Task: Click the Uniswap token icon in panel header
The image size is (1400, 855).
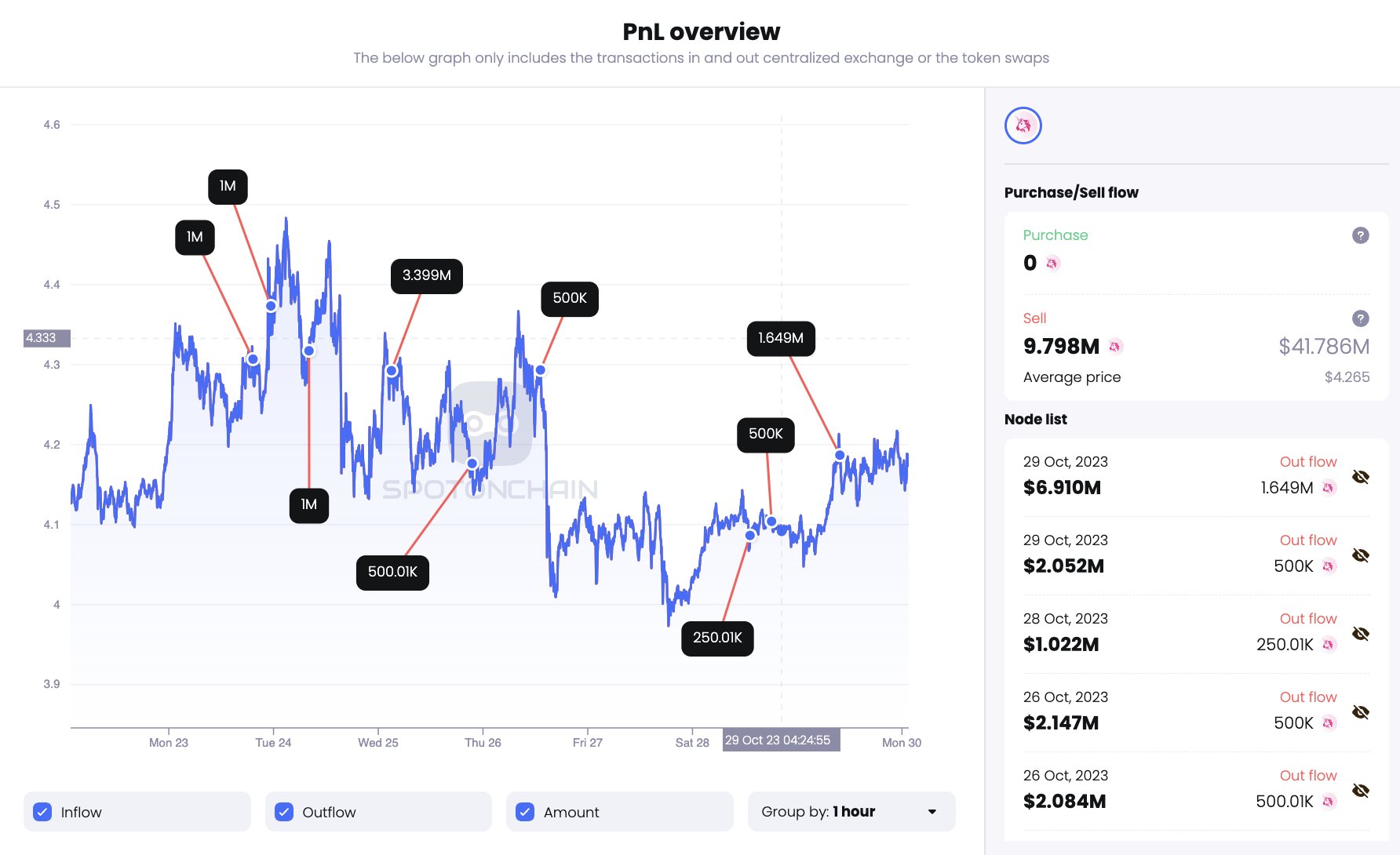Action: point(1023,126)
